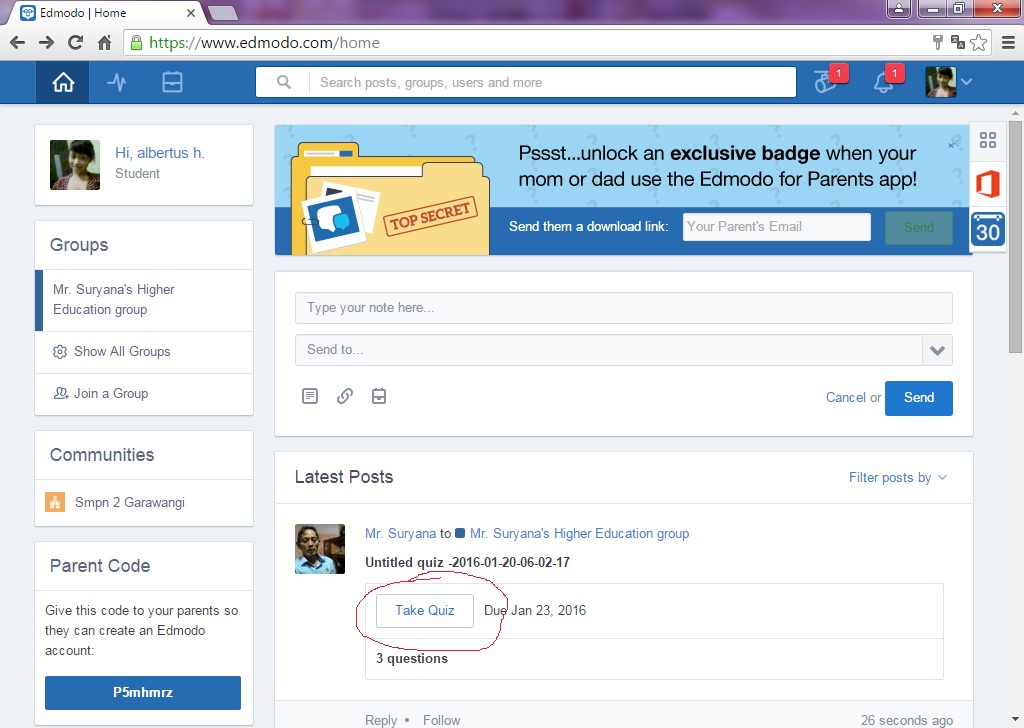Go back with the browser back arrow
The height and width of the screenshot is (728, 1024).
tap(18, 42)
